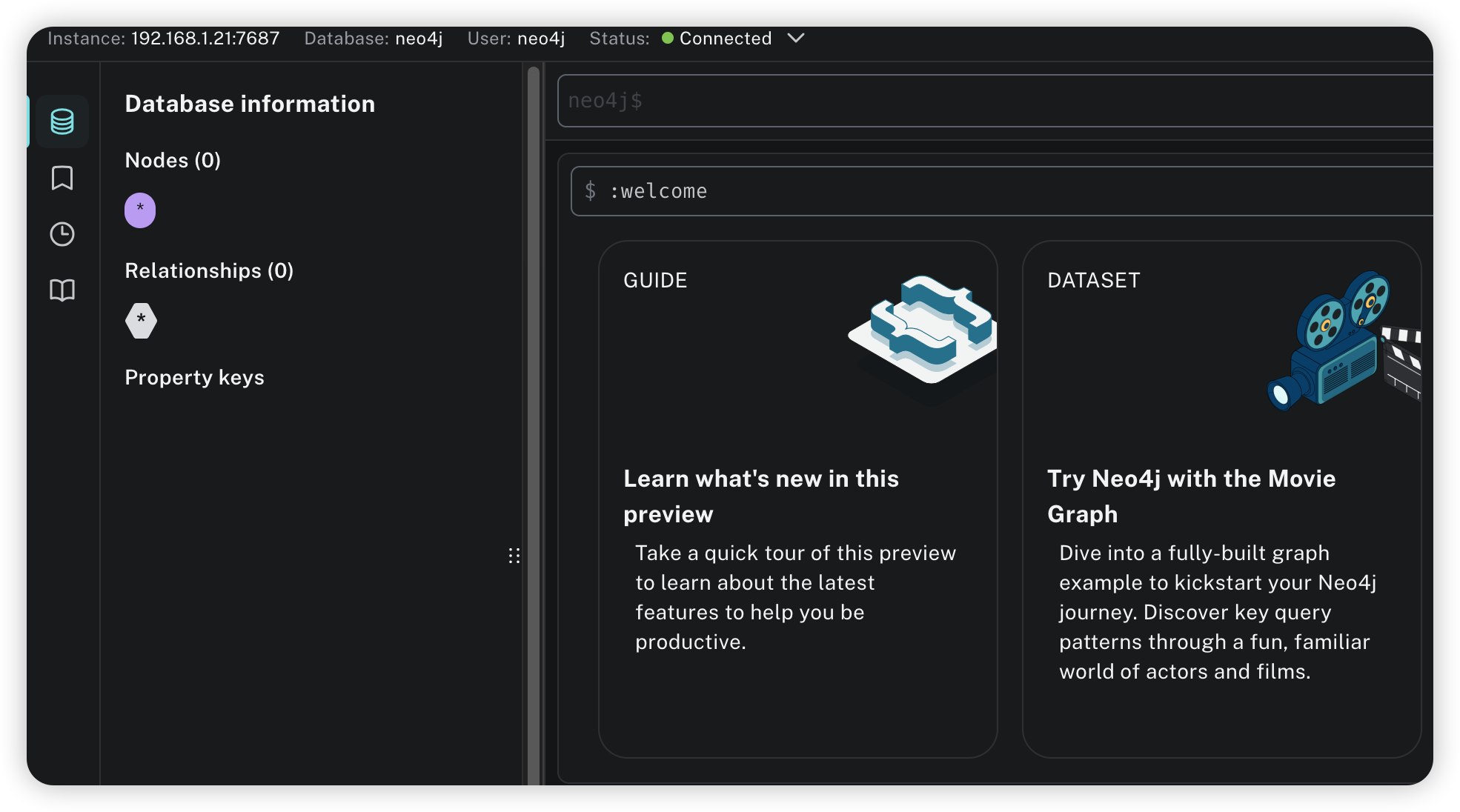Open the Movie Graph dataset card

click(x=1221, y=499)
